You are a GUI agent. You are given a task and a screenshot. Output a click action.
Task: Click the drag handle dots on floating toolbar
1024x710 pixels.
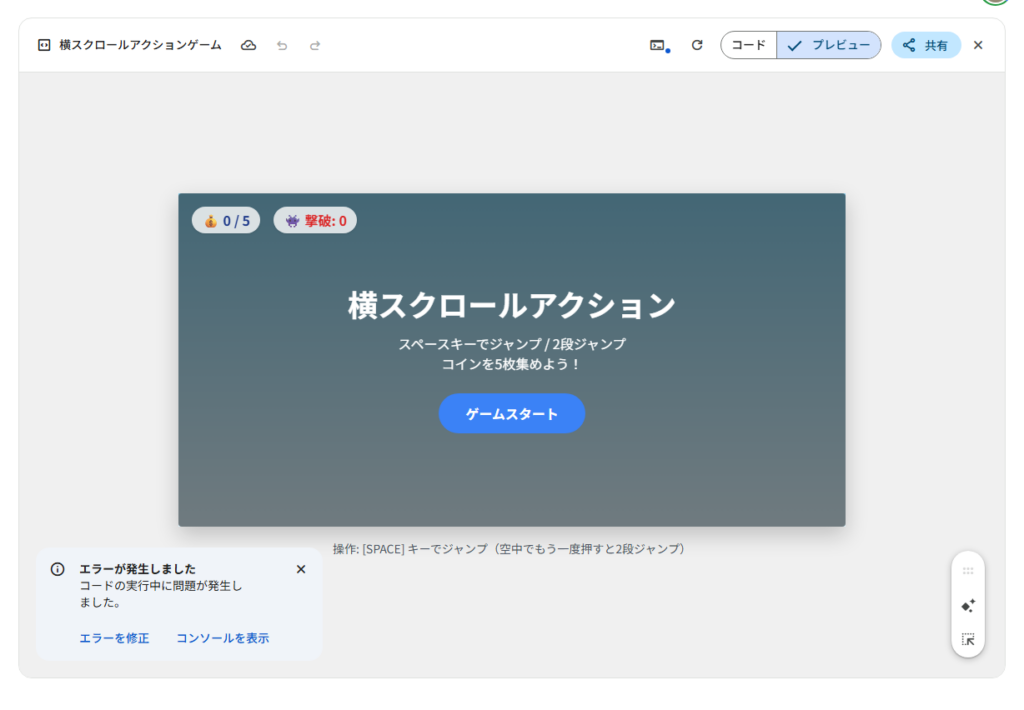pos(967,571)
